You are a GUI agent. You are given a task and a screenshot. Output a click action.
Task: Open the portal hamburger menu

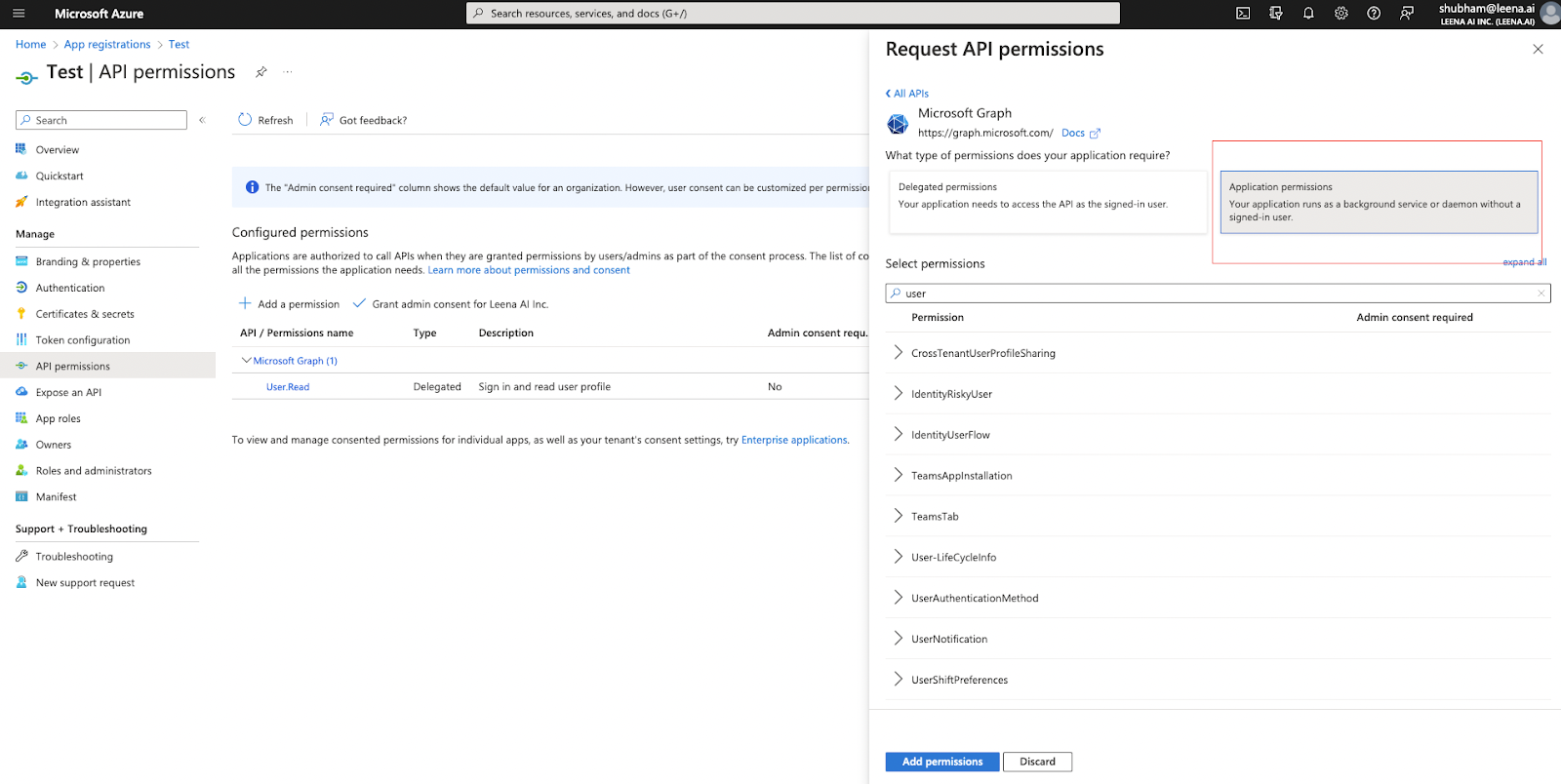[19, 14]
